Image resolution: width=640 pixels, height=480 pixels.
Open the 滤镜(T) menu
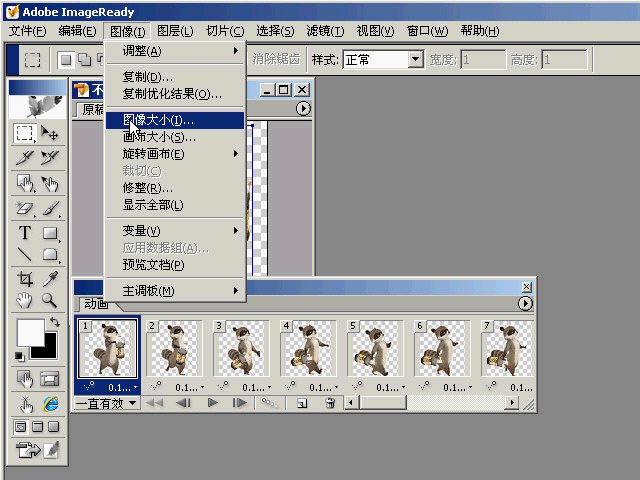(325, 31)
